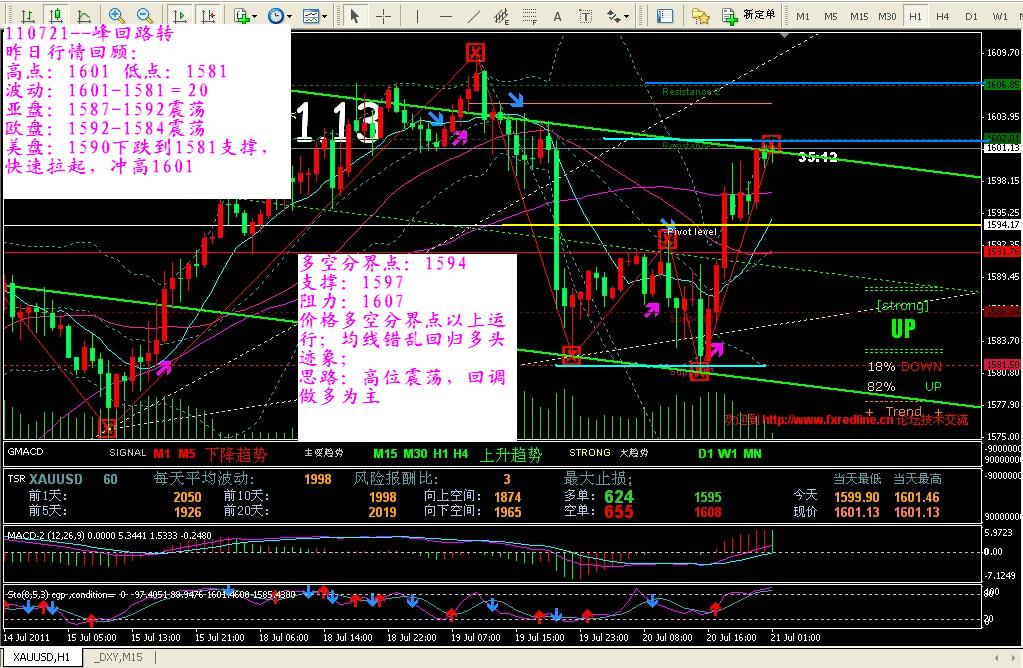Screen dimensions: 1023x668
Task: Switch to H4 timeframe
Action: (943, 16)
